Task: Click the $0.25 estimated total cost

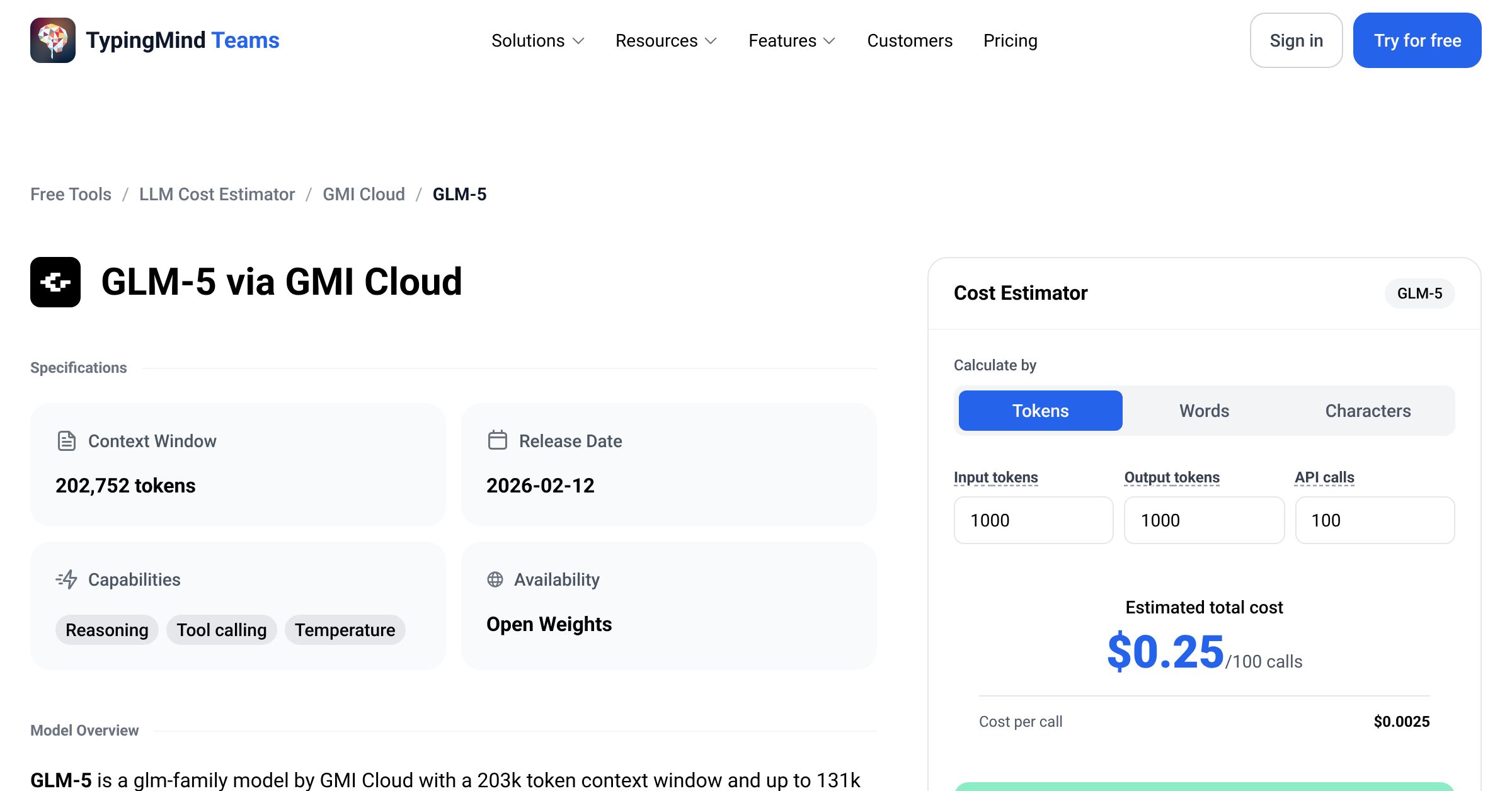Action: pos(1165,652)
